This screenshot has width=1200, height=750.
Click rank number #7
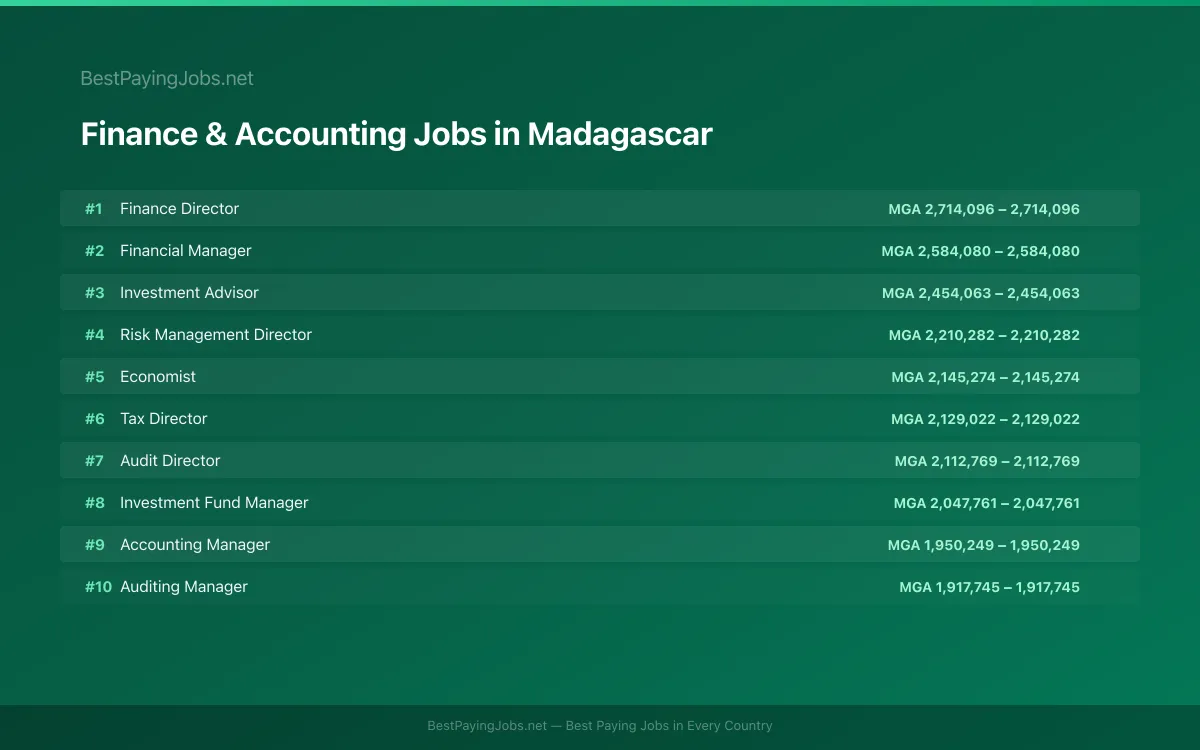[x=94, y=461]
